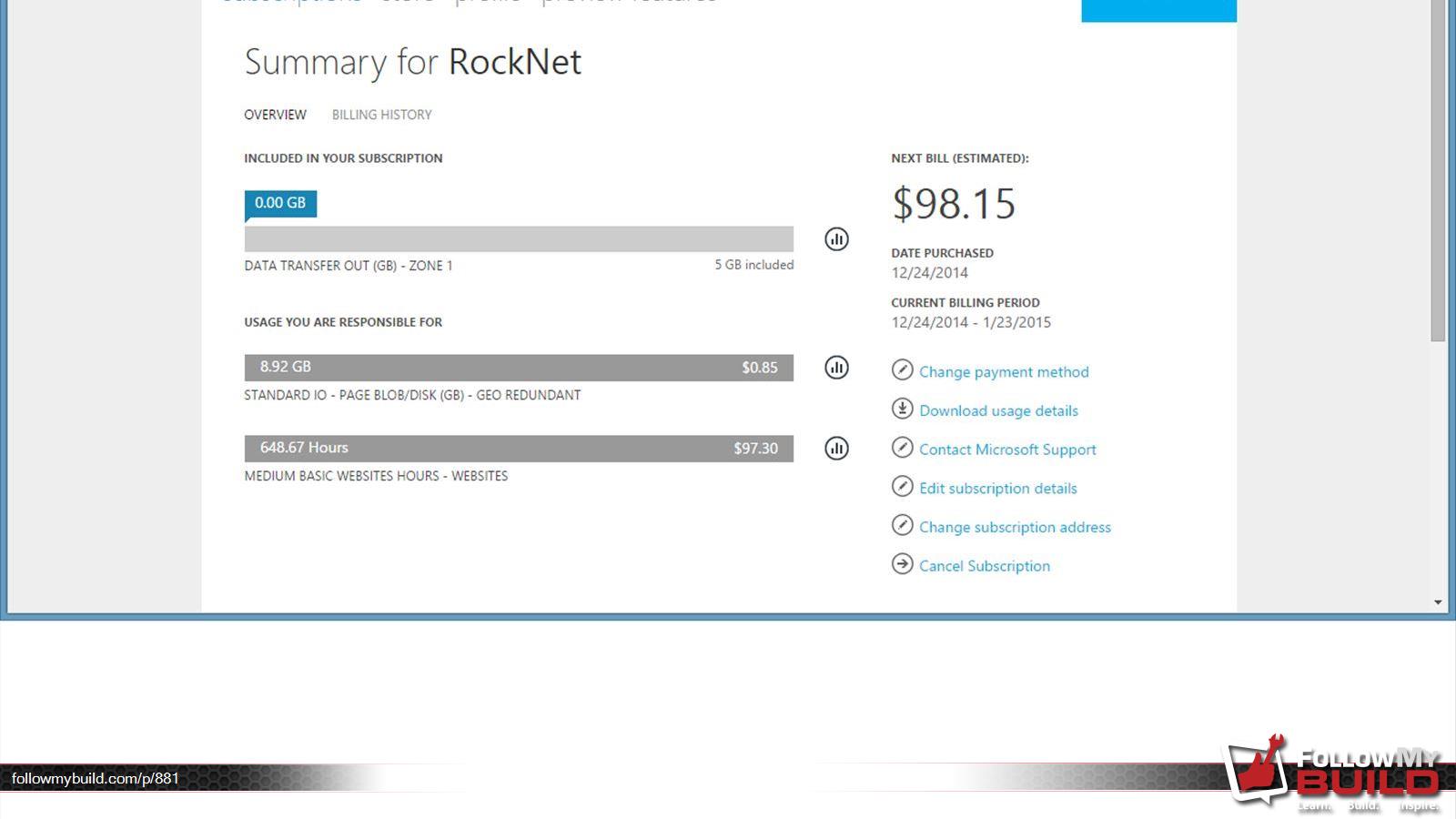Click the 0.00 GB usage marker label
Image resolution: width=1456 pixels, height=819 pixels.
[x=280, y=203]
